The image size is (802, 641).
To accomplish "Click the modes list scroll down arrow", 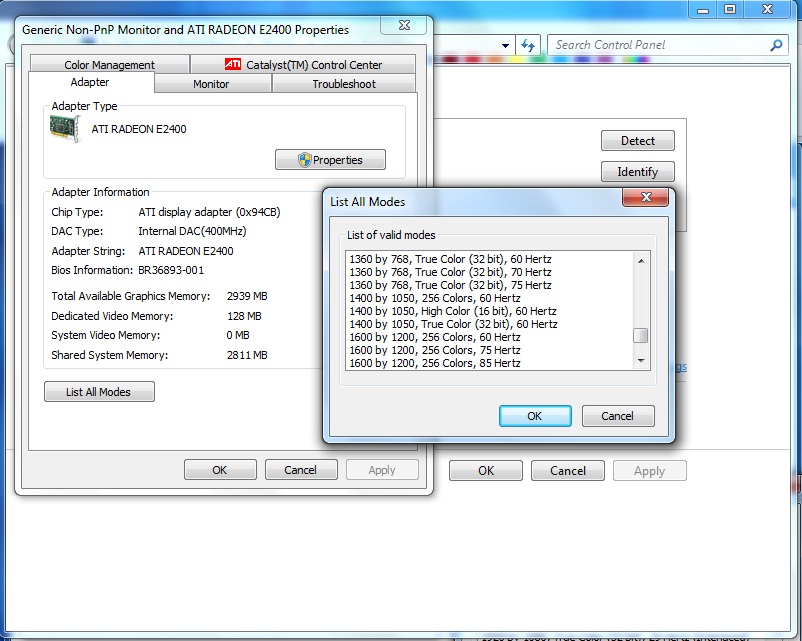I will (x=641, y=361).
